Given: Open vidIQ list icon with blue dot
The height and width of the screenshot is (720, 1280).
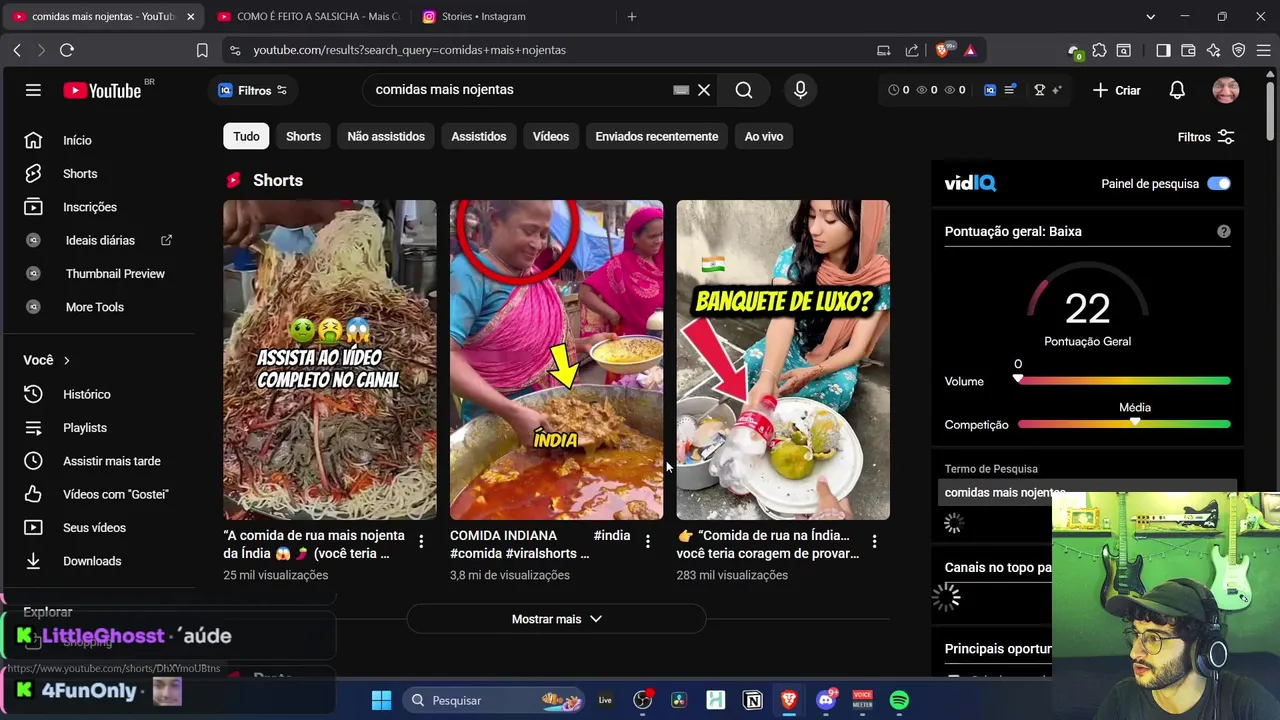Looking at the screenshot, I should tap(1010, 90).
